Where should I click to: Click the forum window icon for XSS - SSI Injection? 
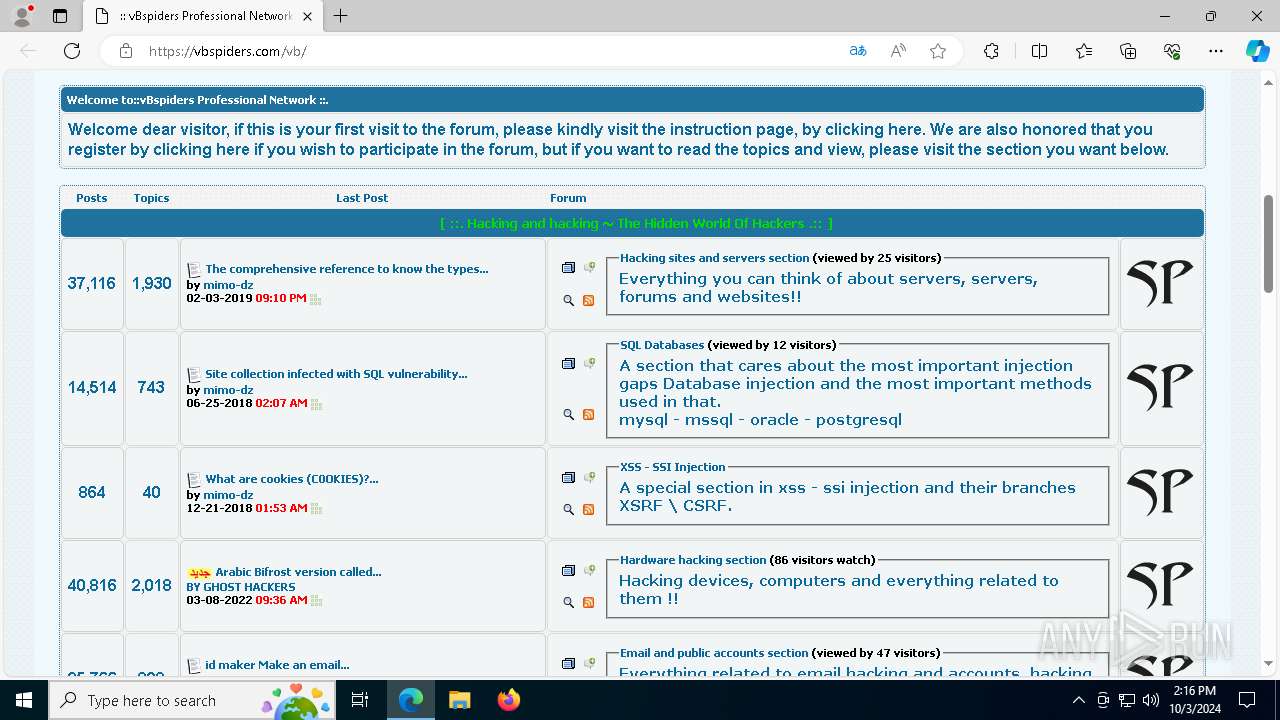tap(569, 477)
